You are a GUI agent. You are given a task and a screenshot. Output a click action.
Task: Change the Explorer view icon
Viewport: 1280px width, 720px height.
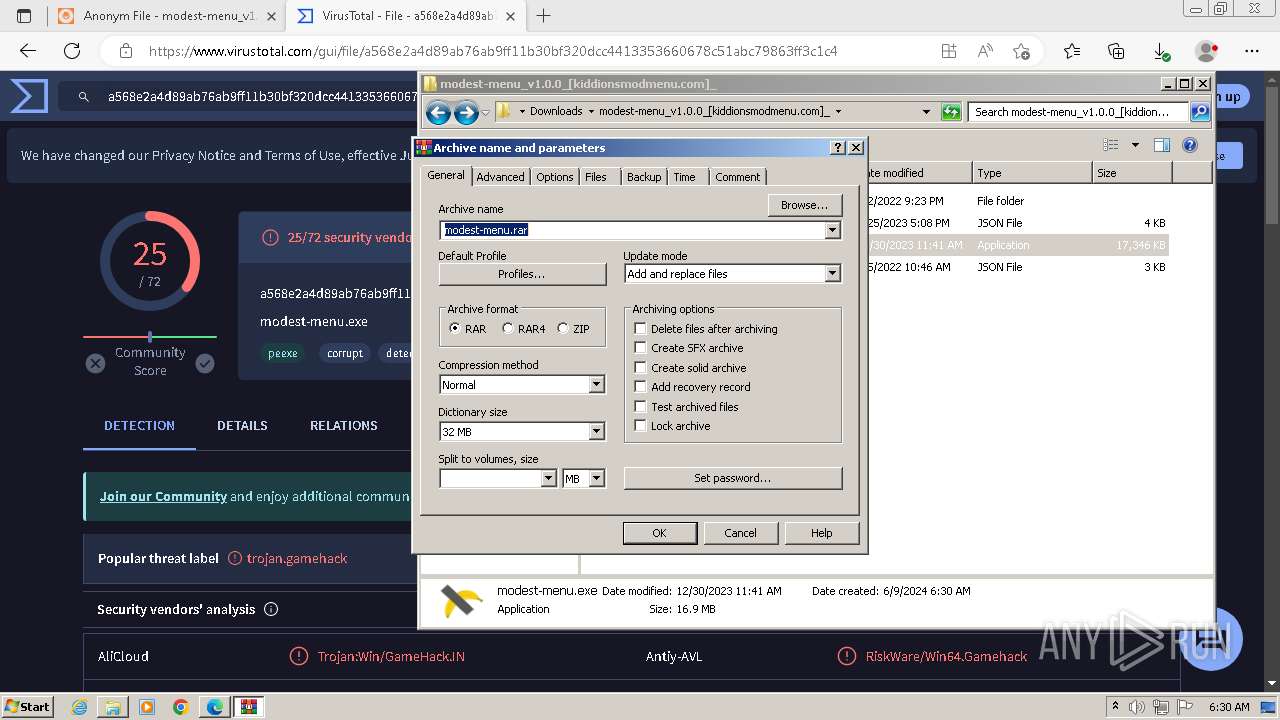pos(1110,145)
